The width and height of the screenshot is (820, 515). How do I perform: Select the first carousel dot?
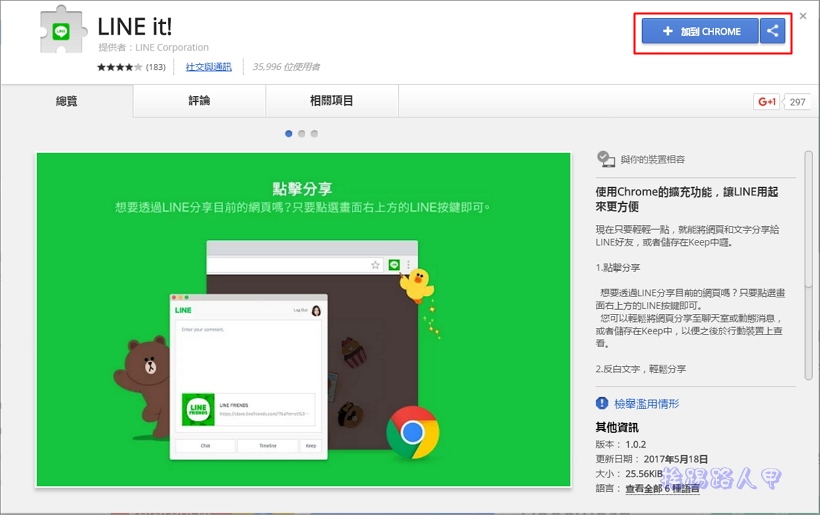click(289, 134)
